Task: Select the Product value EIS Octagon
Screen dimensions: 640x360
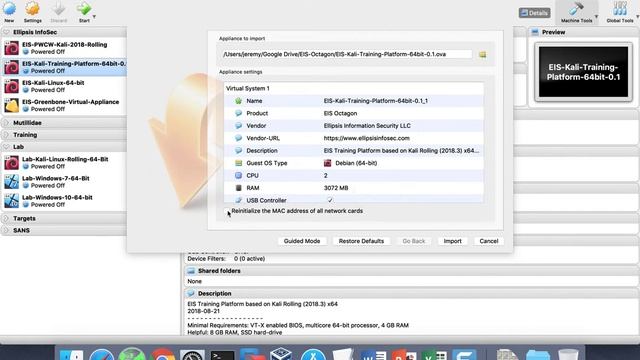Action: coord(340,113)
